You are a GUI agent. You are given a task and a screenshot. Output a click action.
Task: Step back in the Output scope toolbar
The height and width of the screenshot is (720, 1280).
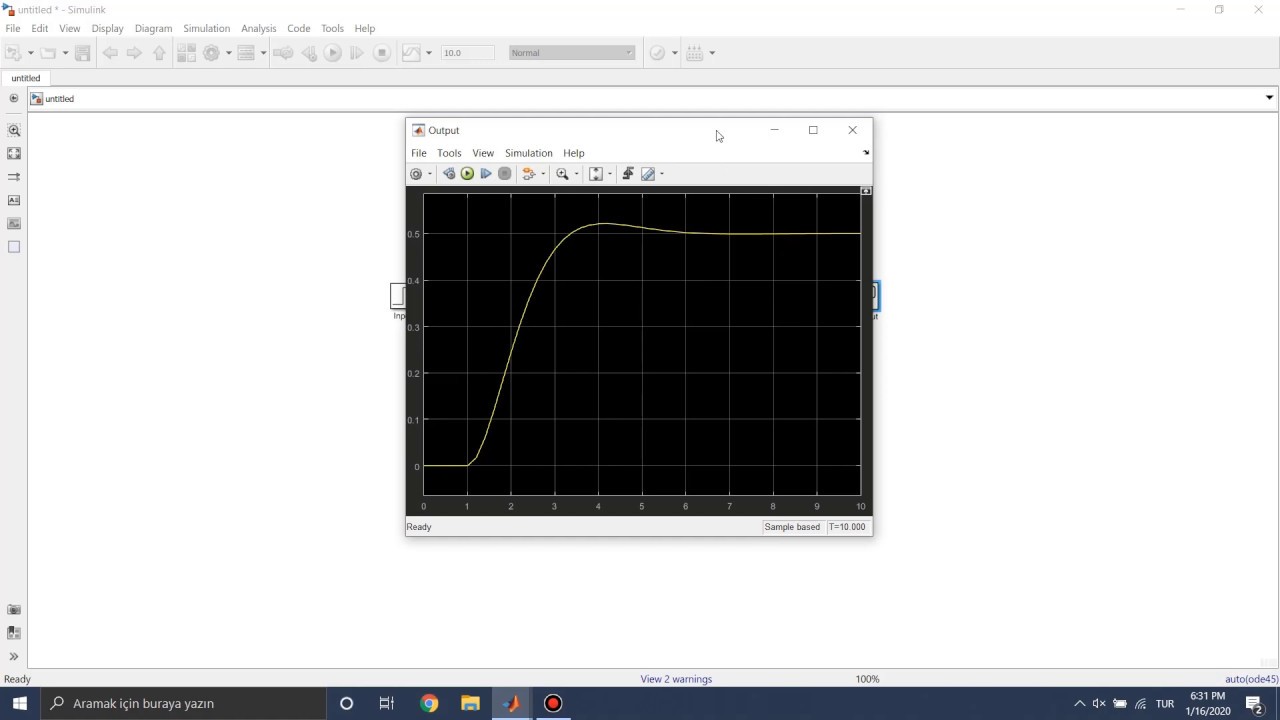click(449, 174)
